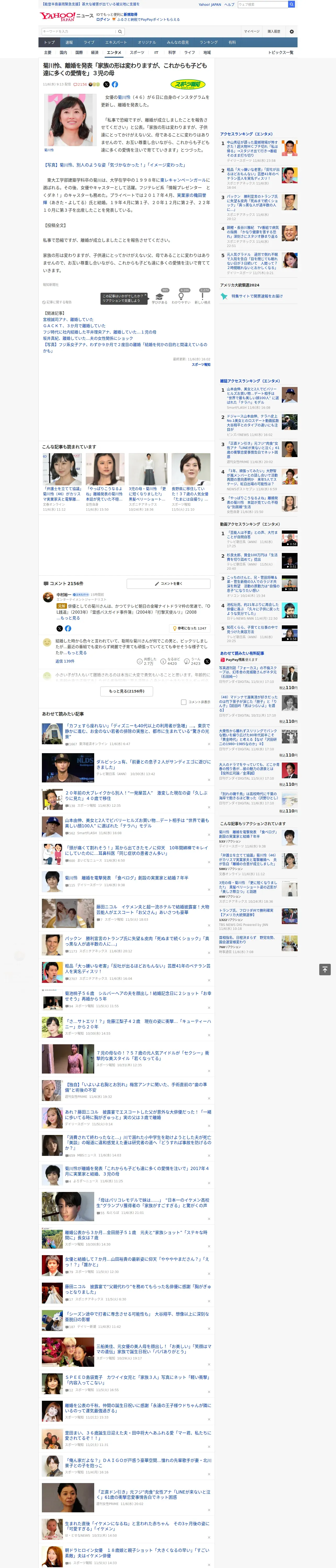Open settings gear icon in header
The height and width of the screenshot is (1568, 336).
pyautogui.click(x=292, y=31)
